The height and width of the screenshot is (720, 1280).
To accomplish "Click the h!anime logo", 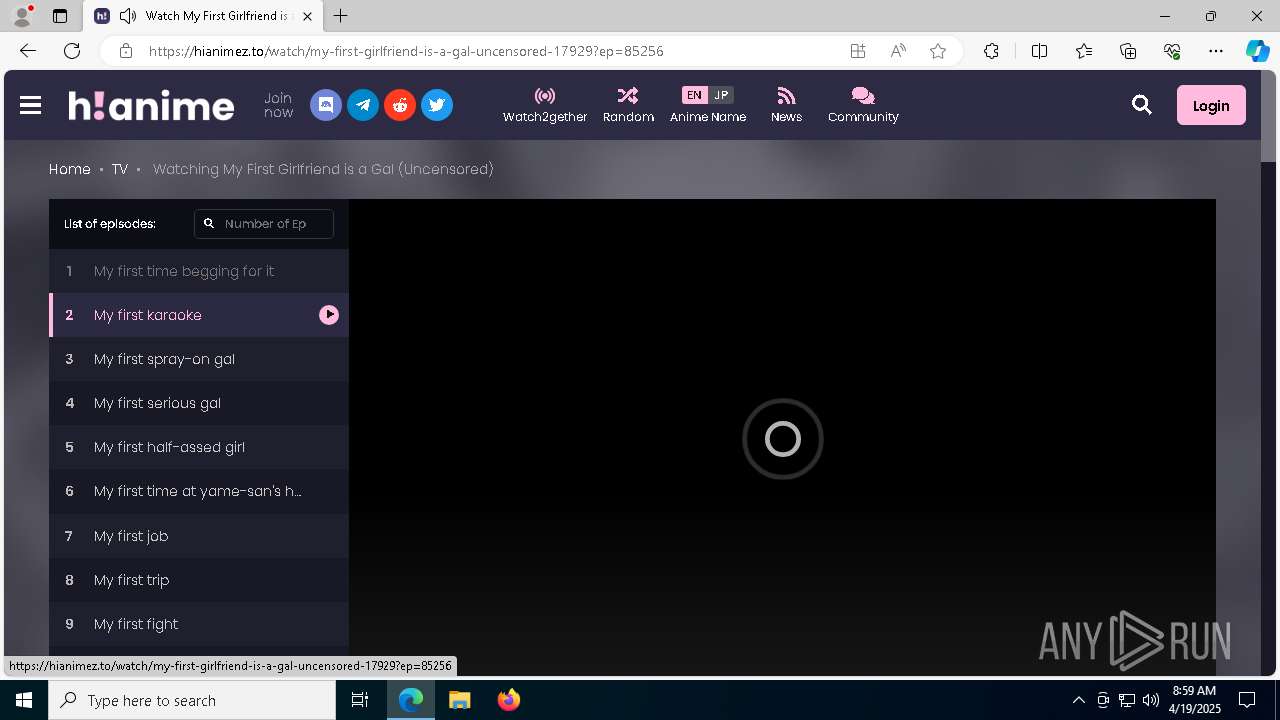I will click(x=151, y=105).
